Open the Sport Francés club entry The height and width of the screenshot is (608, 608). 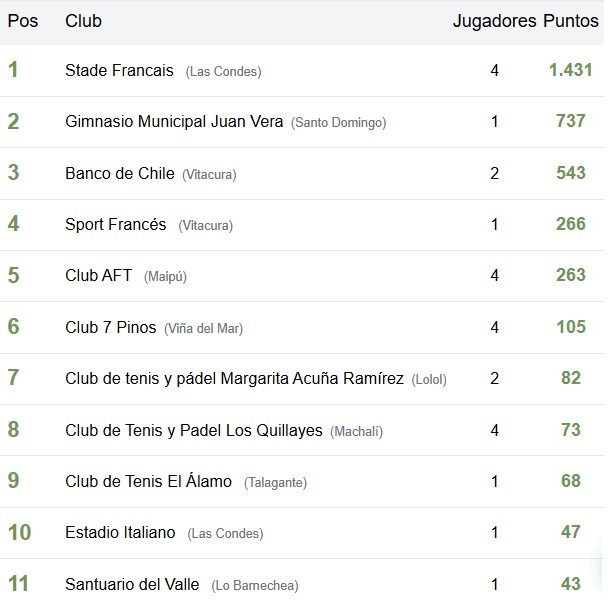[115, 224]
